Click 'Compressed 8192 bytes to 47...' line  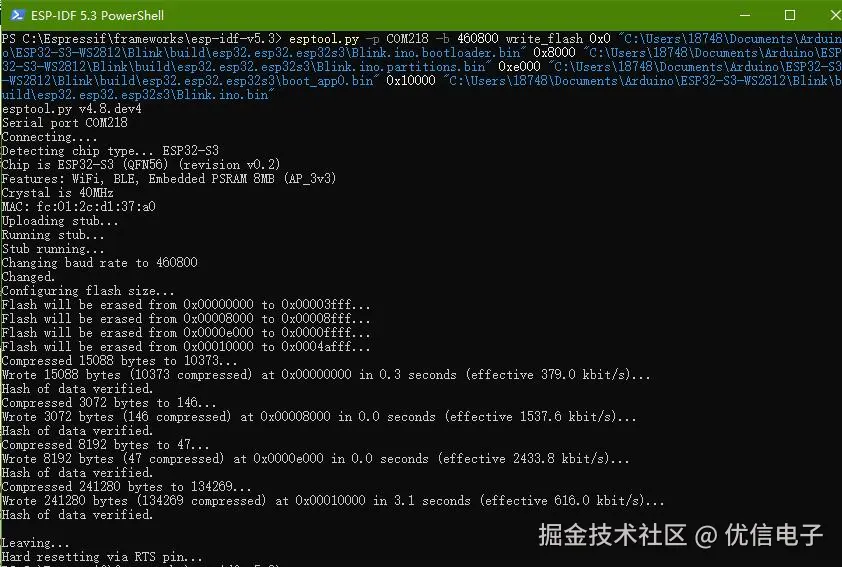[105, 445]
